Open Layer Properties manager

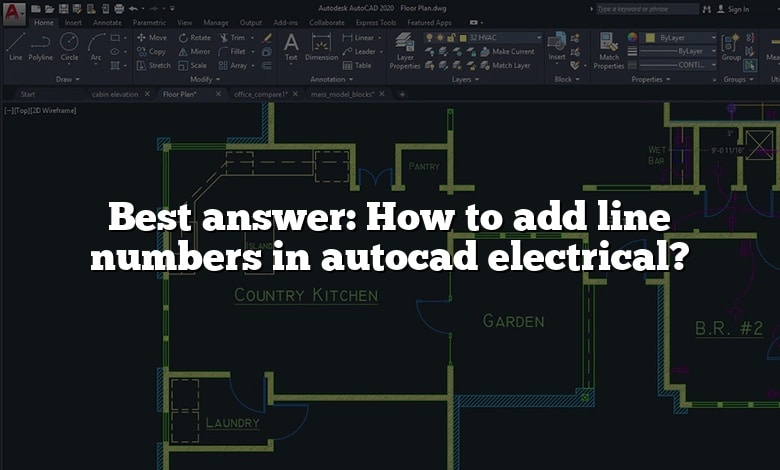(x=404, y=50)
